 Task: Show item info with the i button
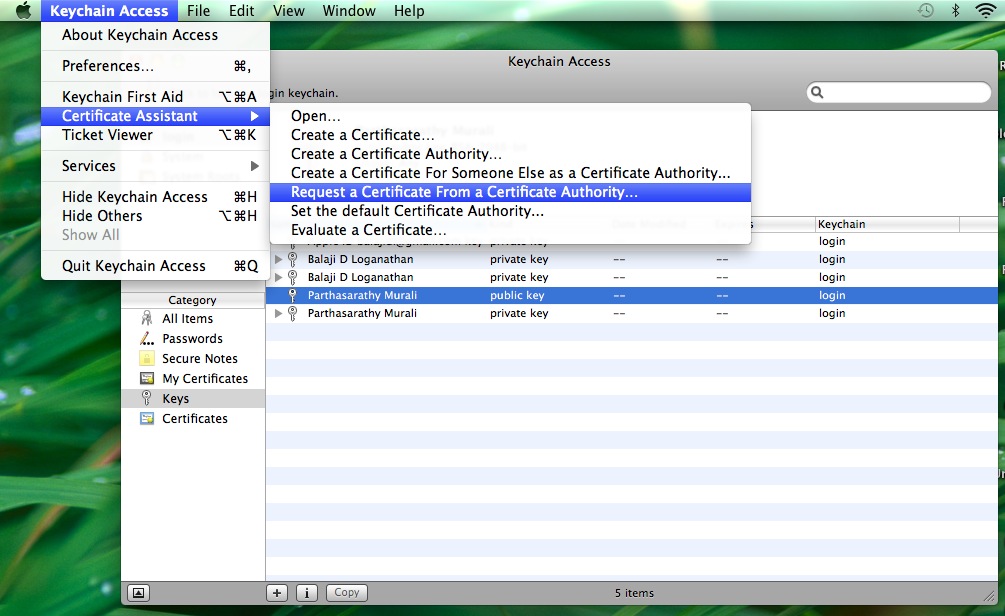click(307, 593)
